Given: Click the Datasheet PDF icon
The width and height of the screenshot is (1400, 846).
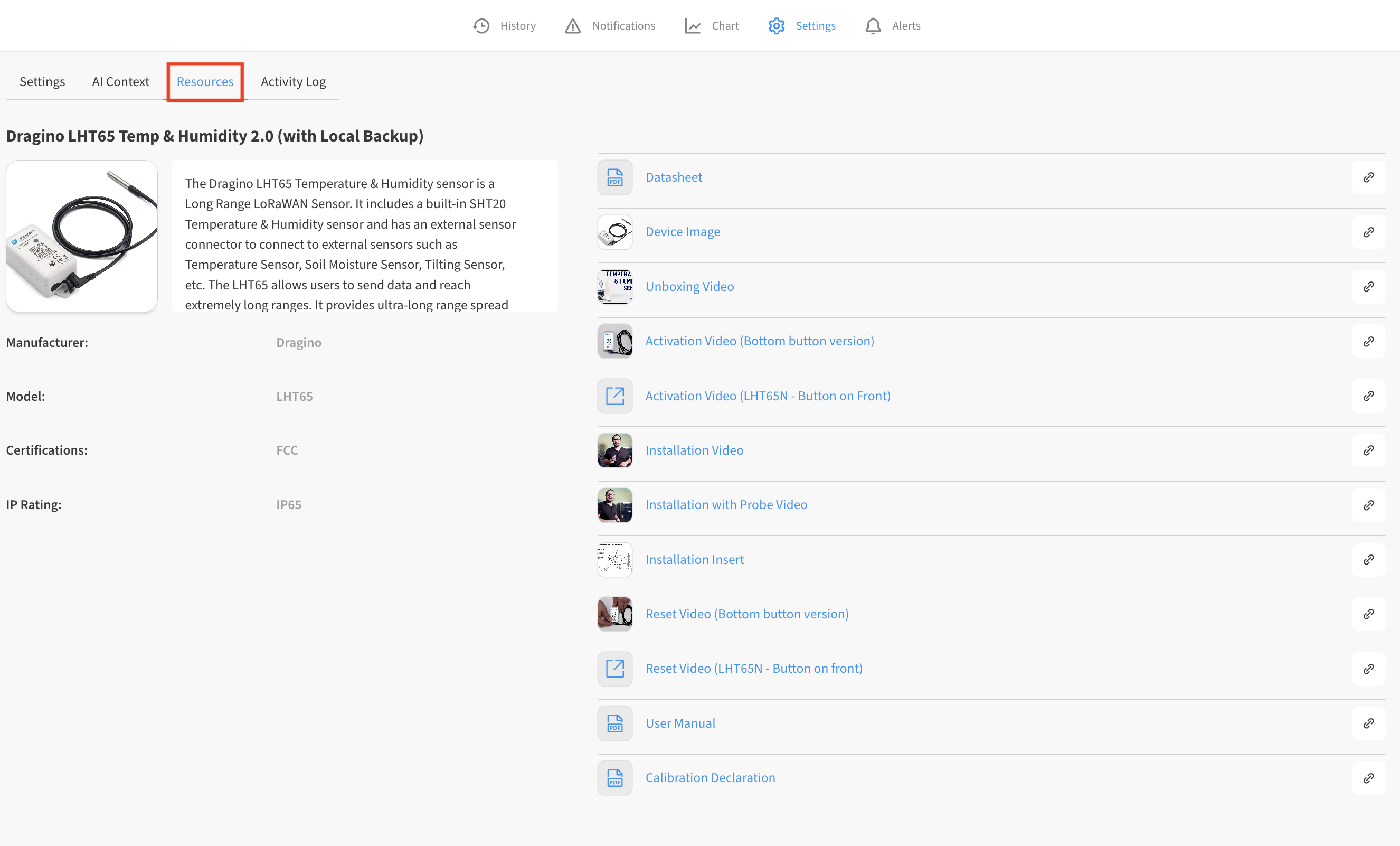Looking at the screenshot, I should pos(615,177).
